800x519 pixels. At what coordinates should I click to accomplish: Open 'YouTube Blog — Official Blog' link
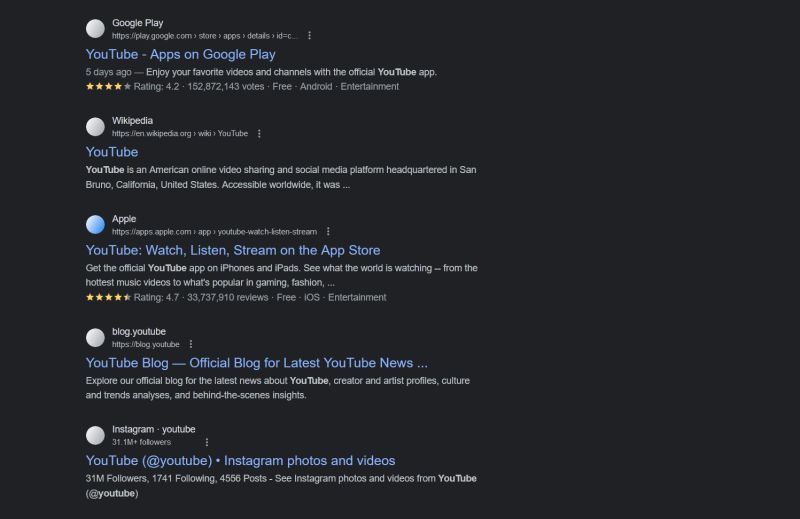[257, 363]
